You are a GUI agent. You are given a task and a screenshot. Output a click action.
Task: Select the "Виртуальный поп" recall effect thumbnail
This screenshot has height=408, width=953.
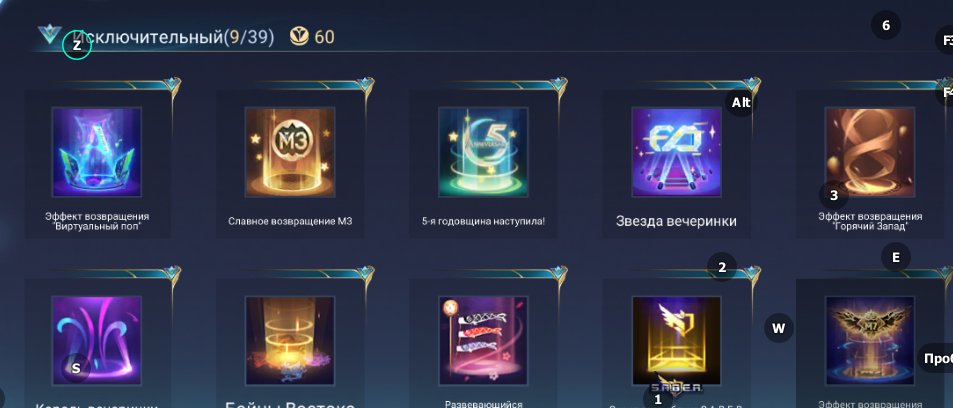(97, 152)
